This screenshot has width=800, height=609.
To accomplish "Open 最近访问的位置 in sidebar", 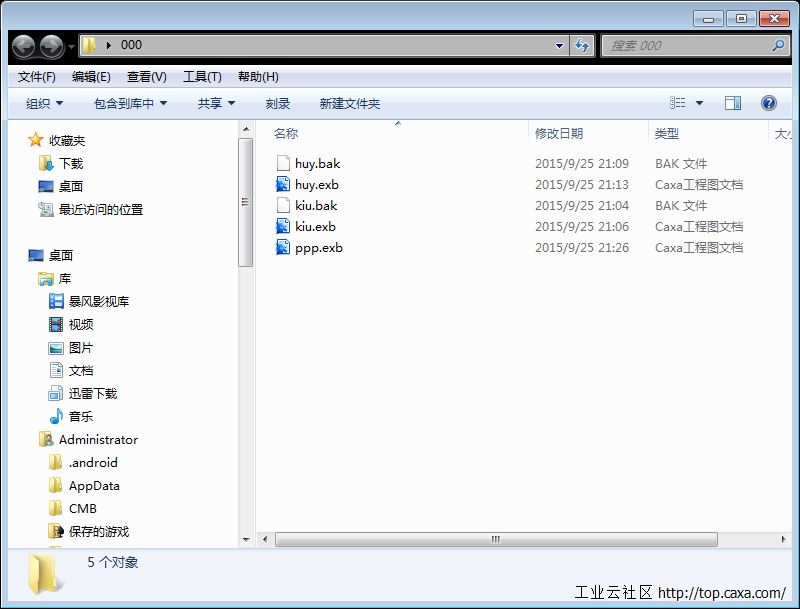I will [x=101, y=210].
